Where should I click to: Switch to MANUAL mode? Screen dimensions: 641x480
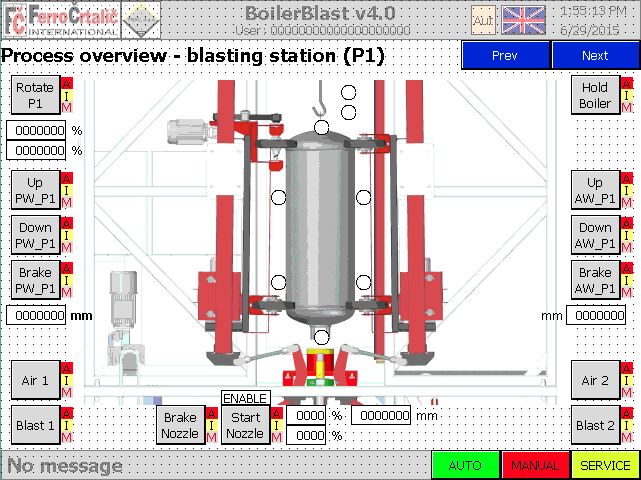point(535,465)
